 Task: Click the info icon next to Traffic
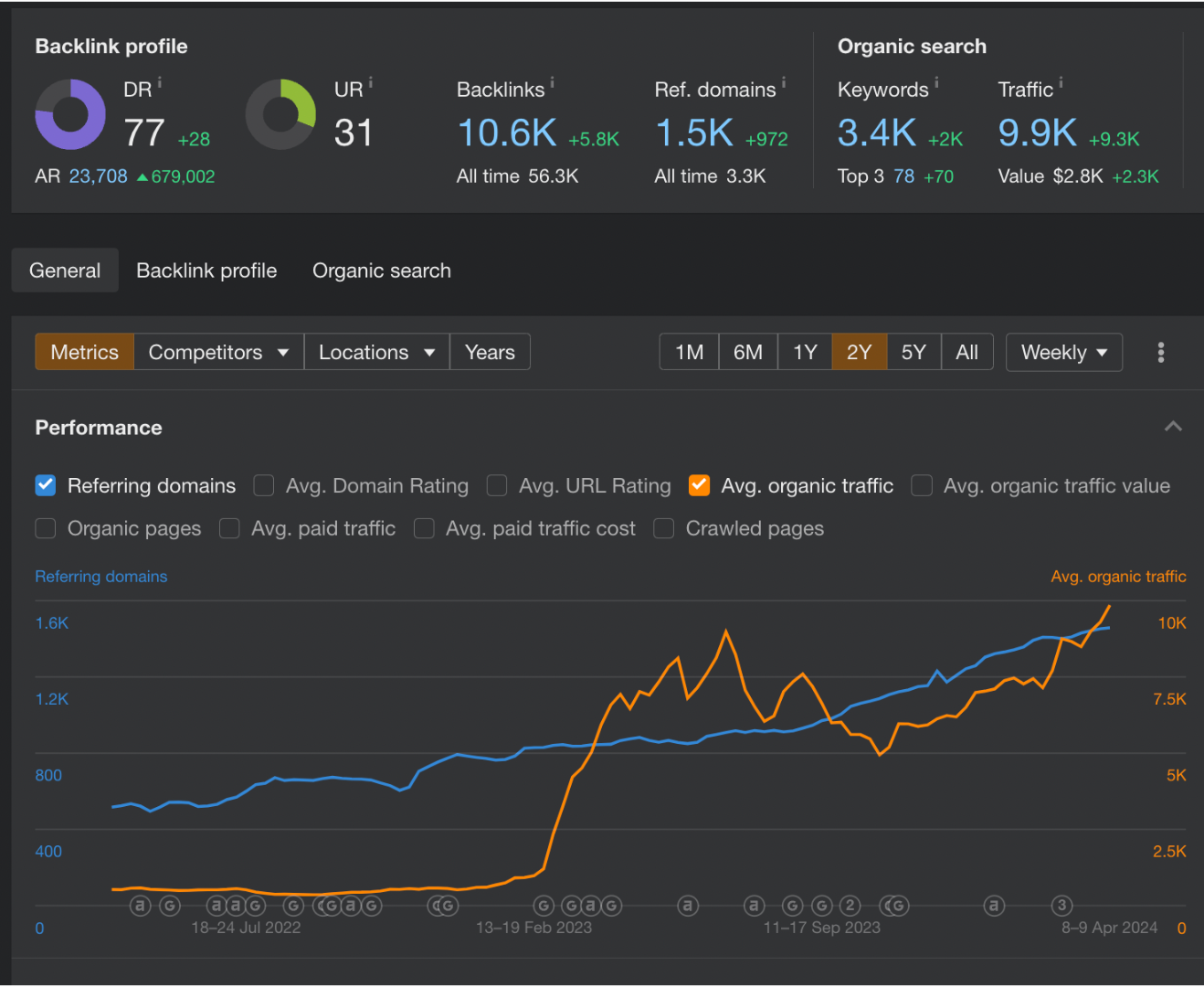click(1061, 83)
